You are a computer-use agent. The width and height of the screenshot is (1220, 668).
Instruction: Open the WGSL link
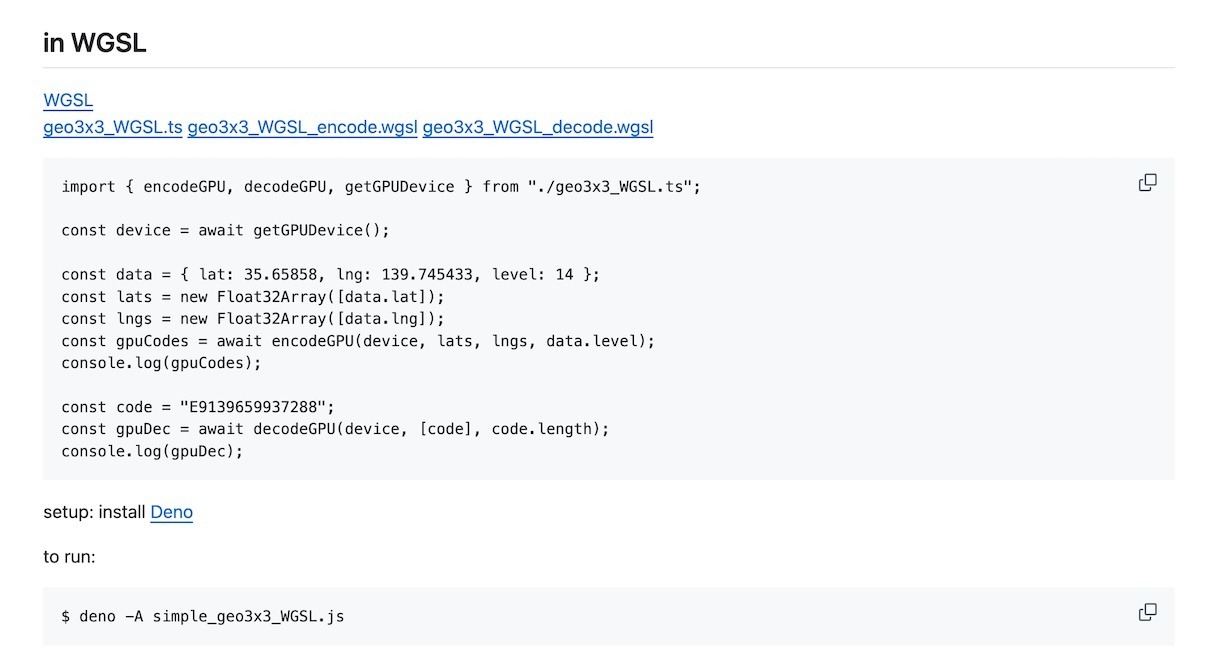pyautogui.click(x=68, y=100)
